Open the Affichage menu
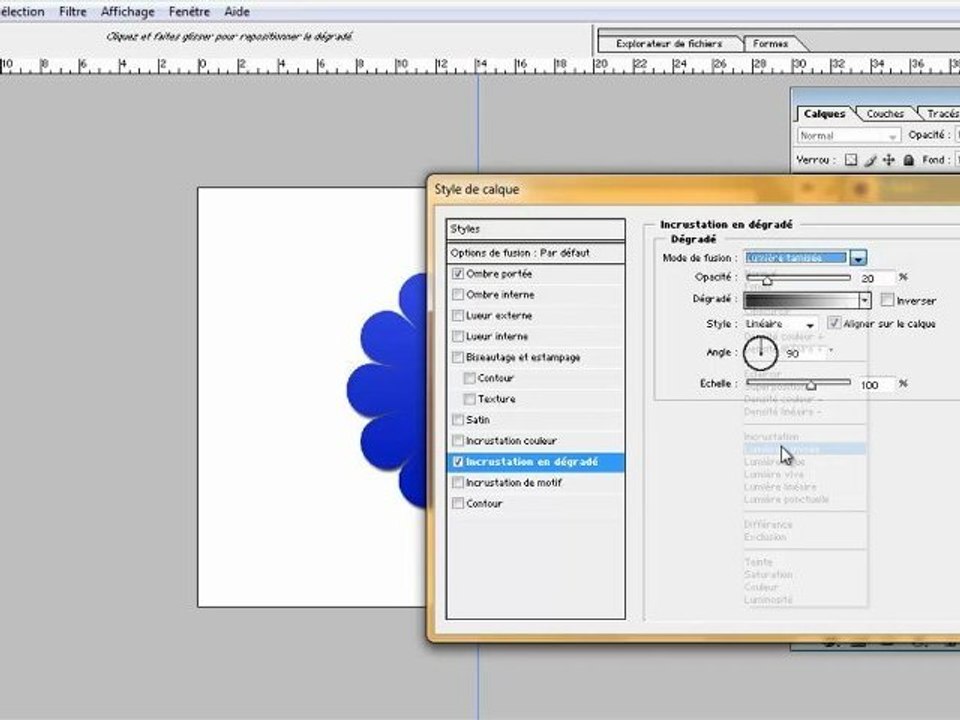This screenshot has height=720, width=960. tap(127, 12)
